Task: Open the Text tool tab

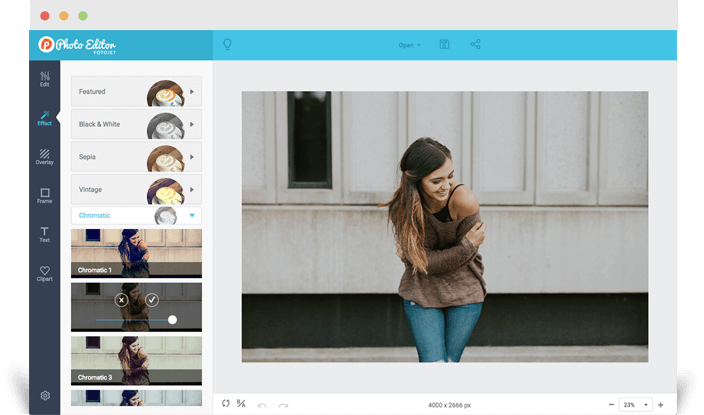Action: click(44, 234)
